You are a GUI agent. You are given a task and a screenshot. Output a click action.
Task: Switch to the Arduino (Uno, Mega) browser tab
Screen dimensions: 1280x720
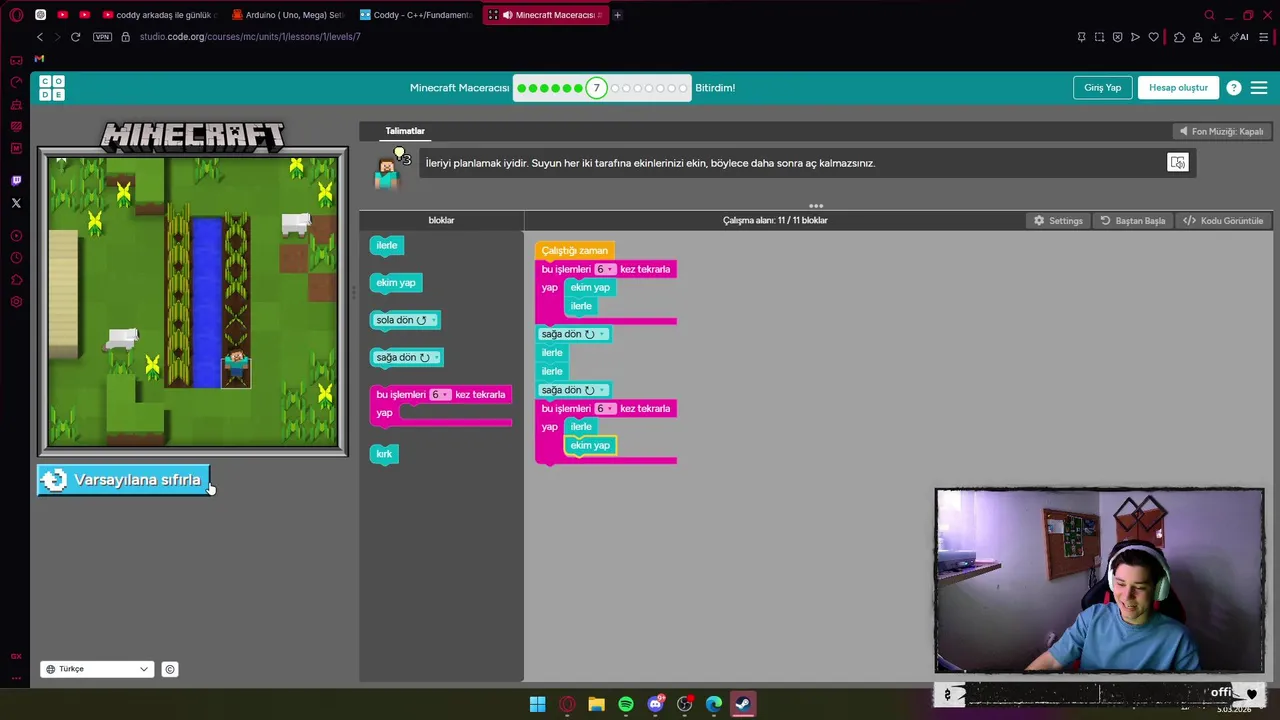coord(288,15)
